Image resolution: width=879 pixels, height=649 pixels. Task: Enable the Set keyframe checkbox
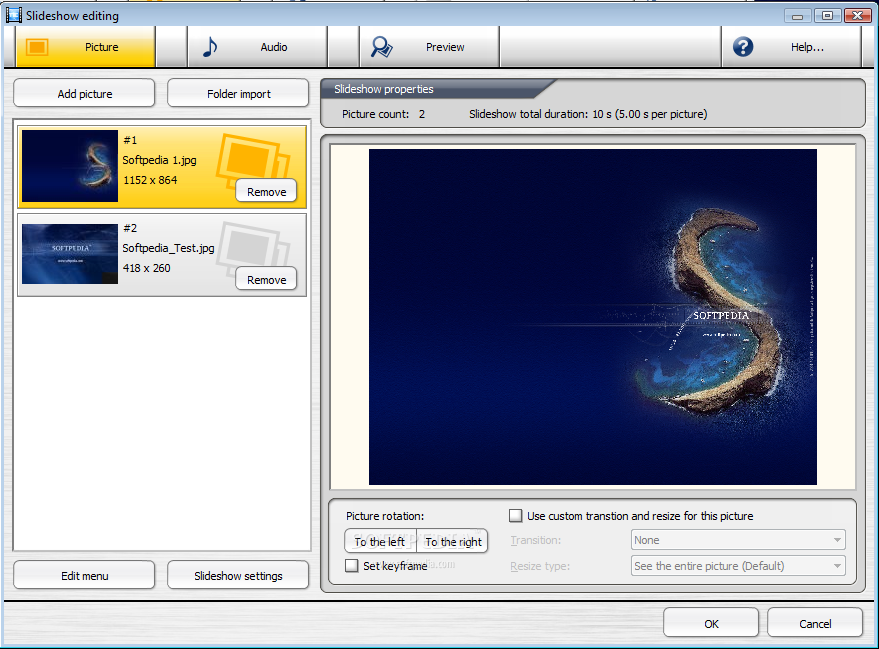351,565
